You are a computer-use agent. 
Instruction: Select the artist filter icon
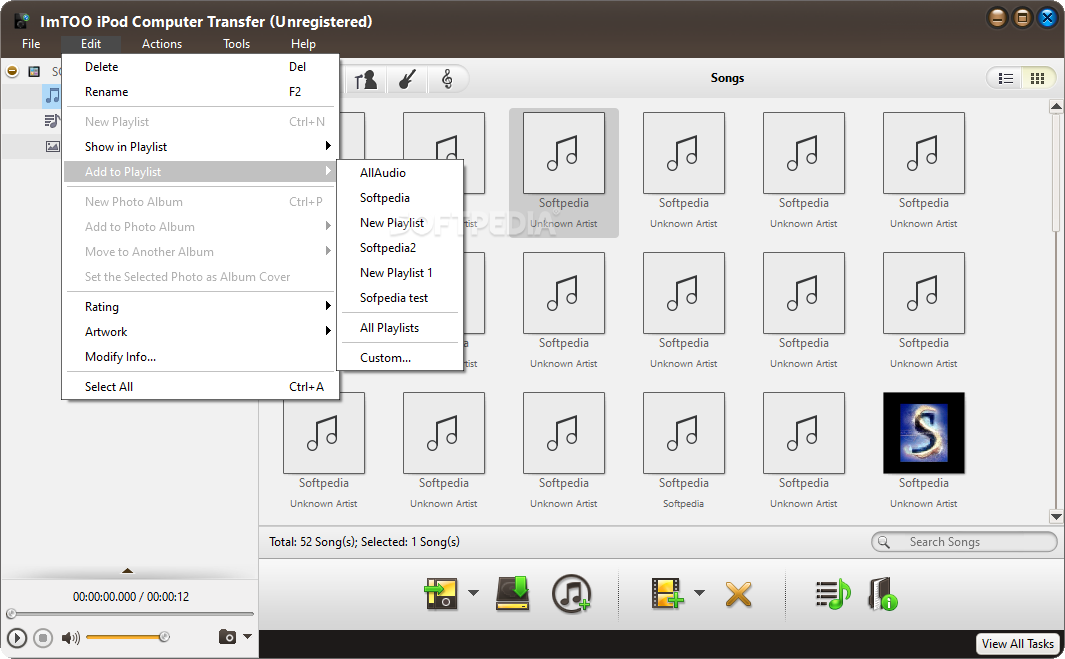366,79
